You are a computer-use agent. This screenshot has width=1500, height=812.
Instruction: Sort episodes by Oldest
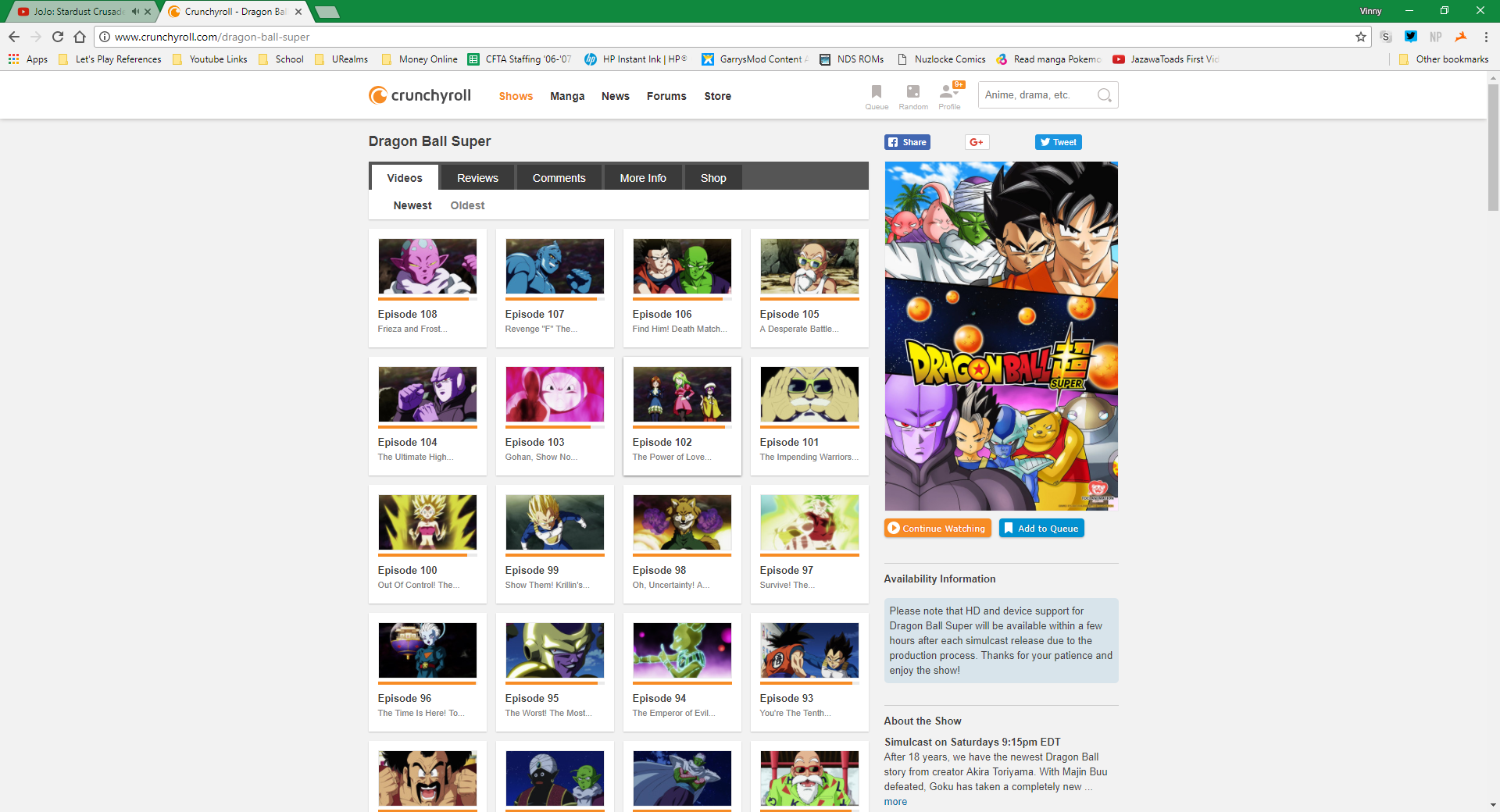coord(467,205)
